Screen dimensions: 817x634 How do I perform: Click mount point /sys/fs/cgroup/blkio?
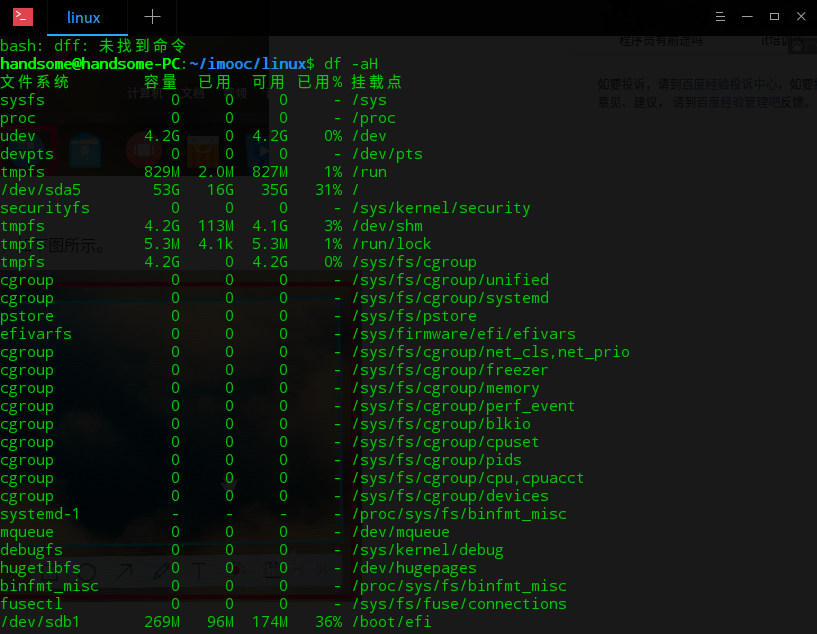coord(441,424)
